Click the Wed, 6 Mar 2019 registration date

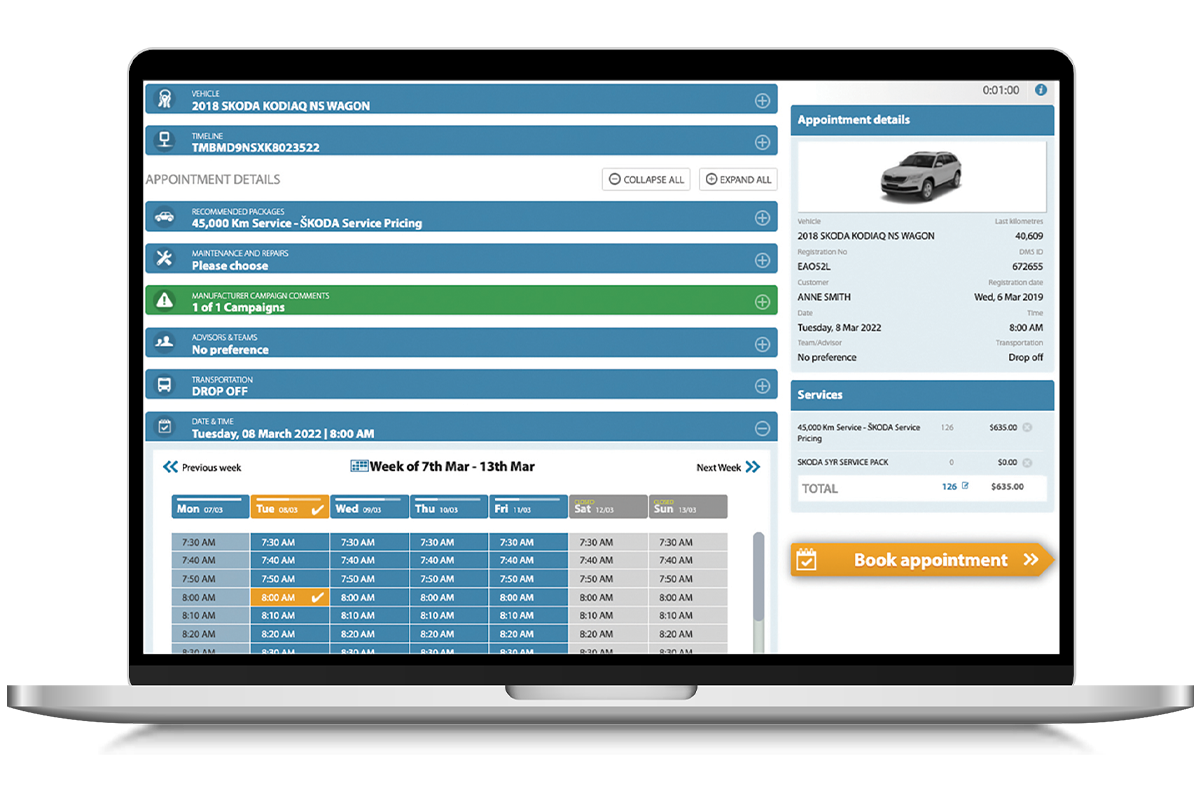(1008, 297)
